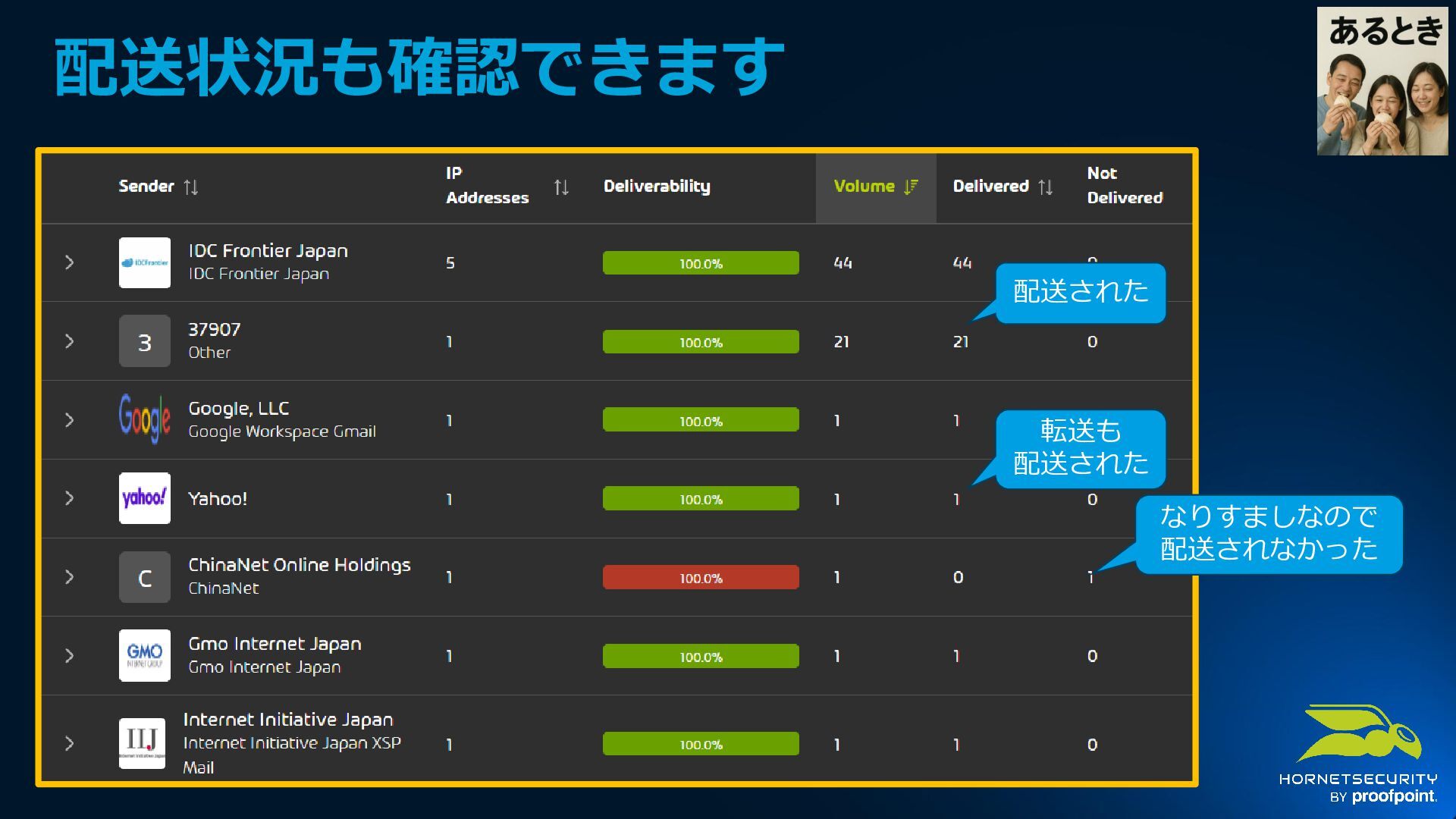The image size is (1456, 819).
Task: Click sort arrows next to Sender
Action: click(x=191, y=187)
